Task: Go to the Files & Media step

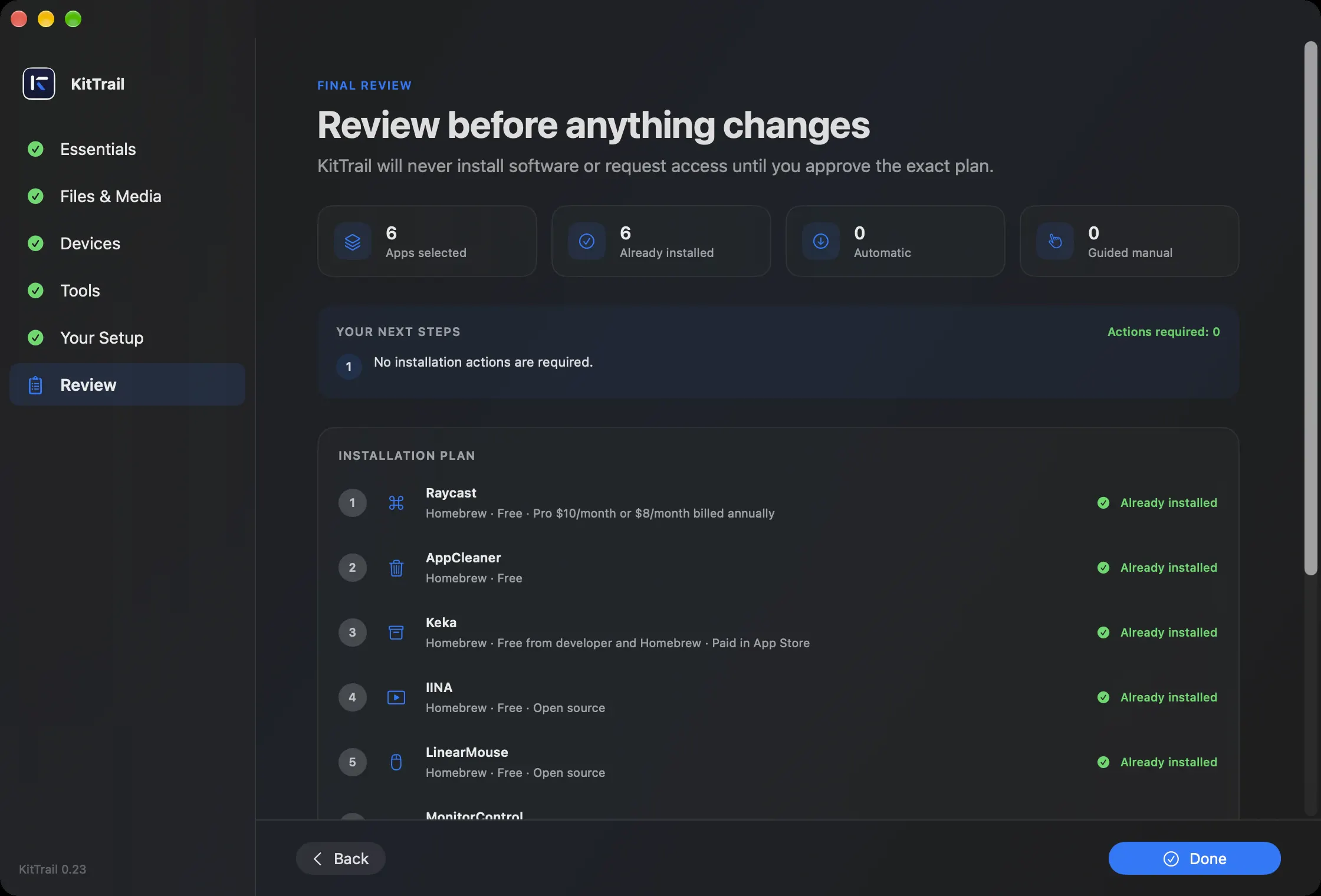Action: pyautogui.click(x=127, y=196)
